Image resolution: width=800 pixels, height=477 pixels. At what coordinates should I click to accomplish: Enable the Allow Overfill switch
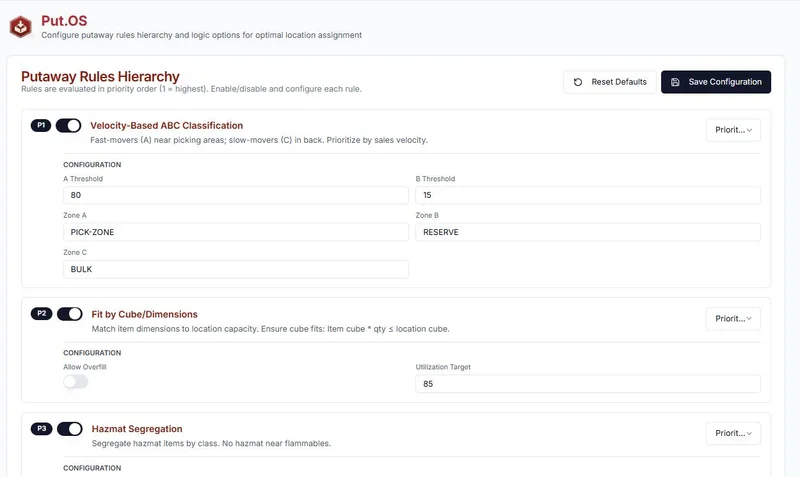pyautogui.click(x=76, y=382)
